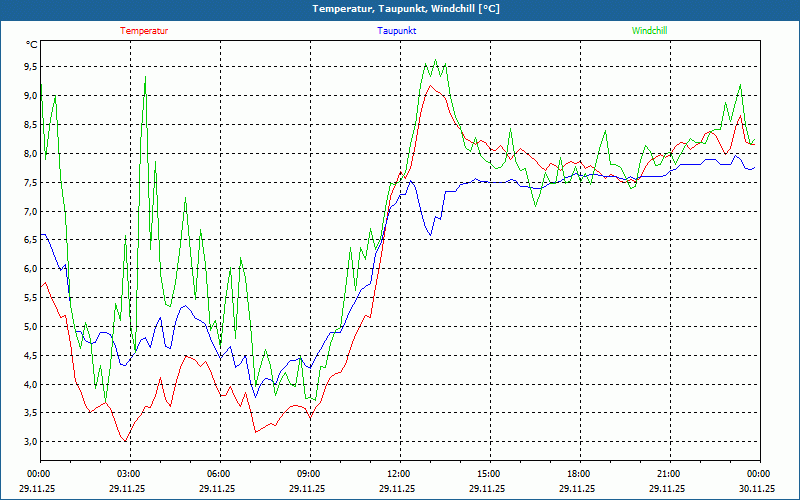
Task: Click the green Windchill legend label
Action: tap(649, 31)
